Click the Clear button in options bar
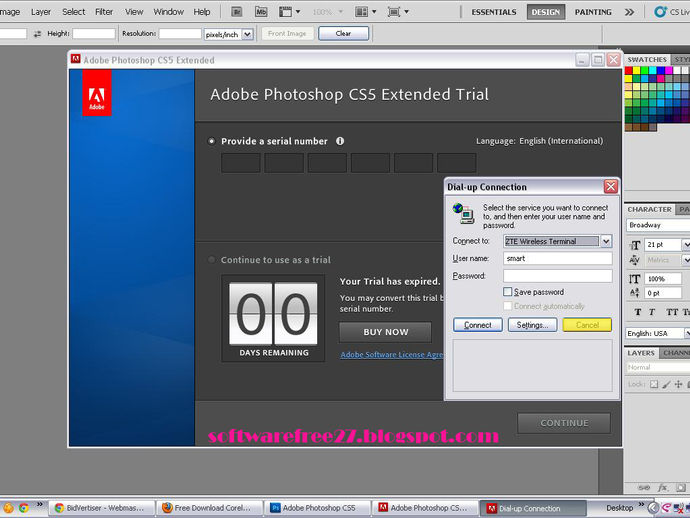 (343, 33)
